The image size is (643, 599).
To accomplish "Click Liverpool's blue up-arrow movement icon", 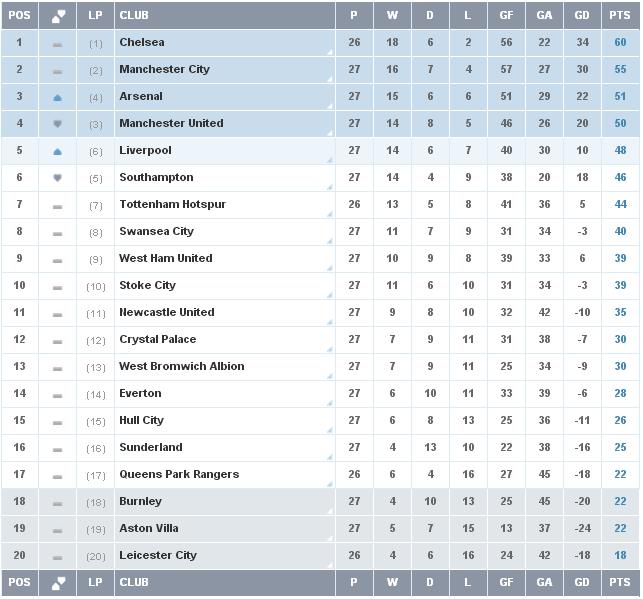I will click(57, 152).
